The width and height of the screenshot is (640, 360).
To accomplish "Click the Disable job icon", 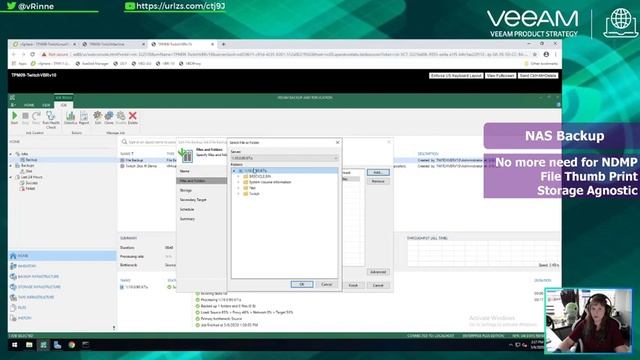I will pos(121,116).
